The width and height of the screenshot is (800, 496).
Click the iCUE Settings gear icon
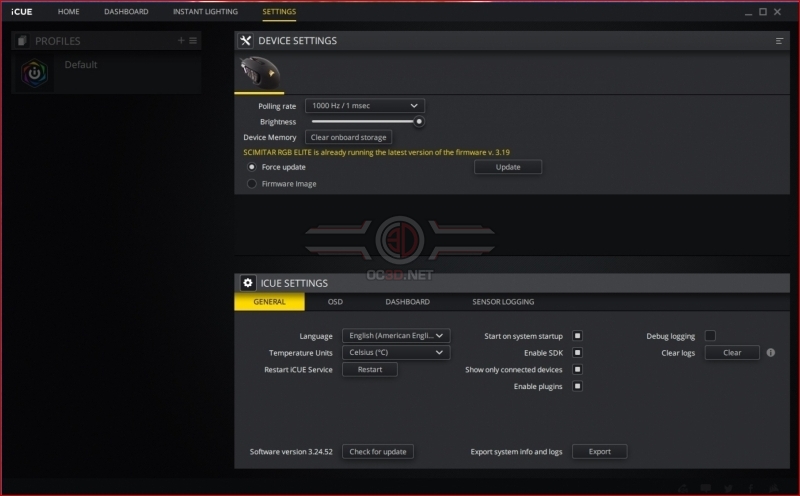pos(247,283)
